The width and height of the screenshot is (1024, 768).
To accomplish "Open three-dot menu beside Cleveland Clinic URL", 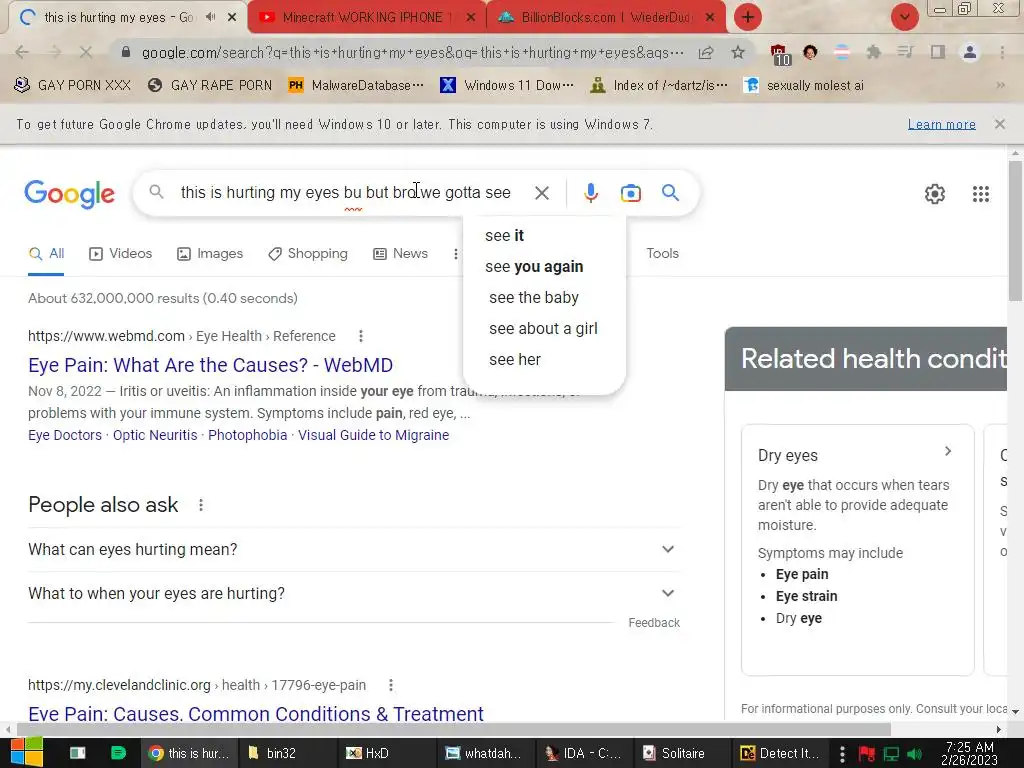I will tap(391, 685).
